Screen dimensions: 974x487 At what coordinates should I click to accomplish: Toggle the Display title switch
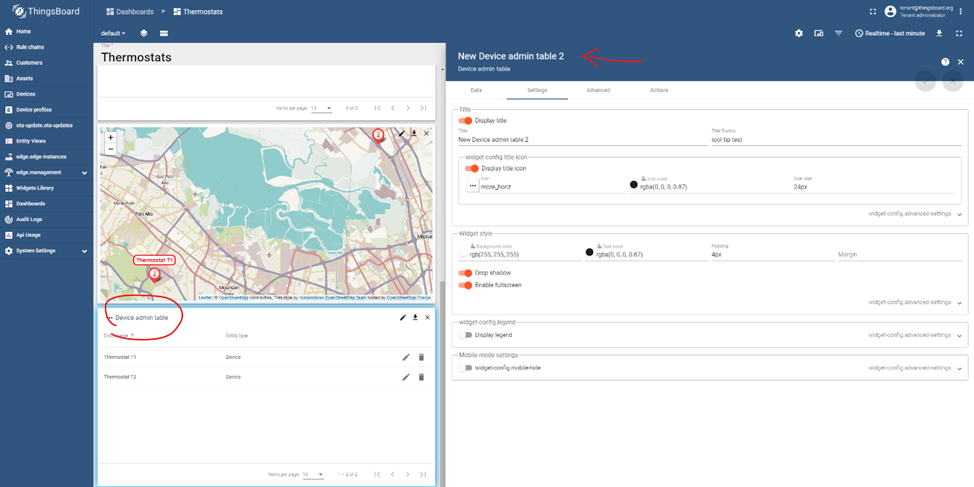click(465, 121)
